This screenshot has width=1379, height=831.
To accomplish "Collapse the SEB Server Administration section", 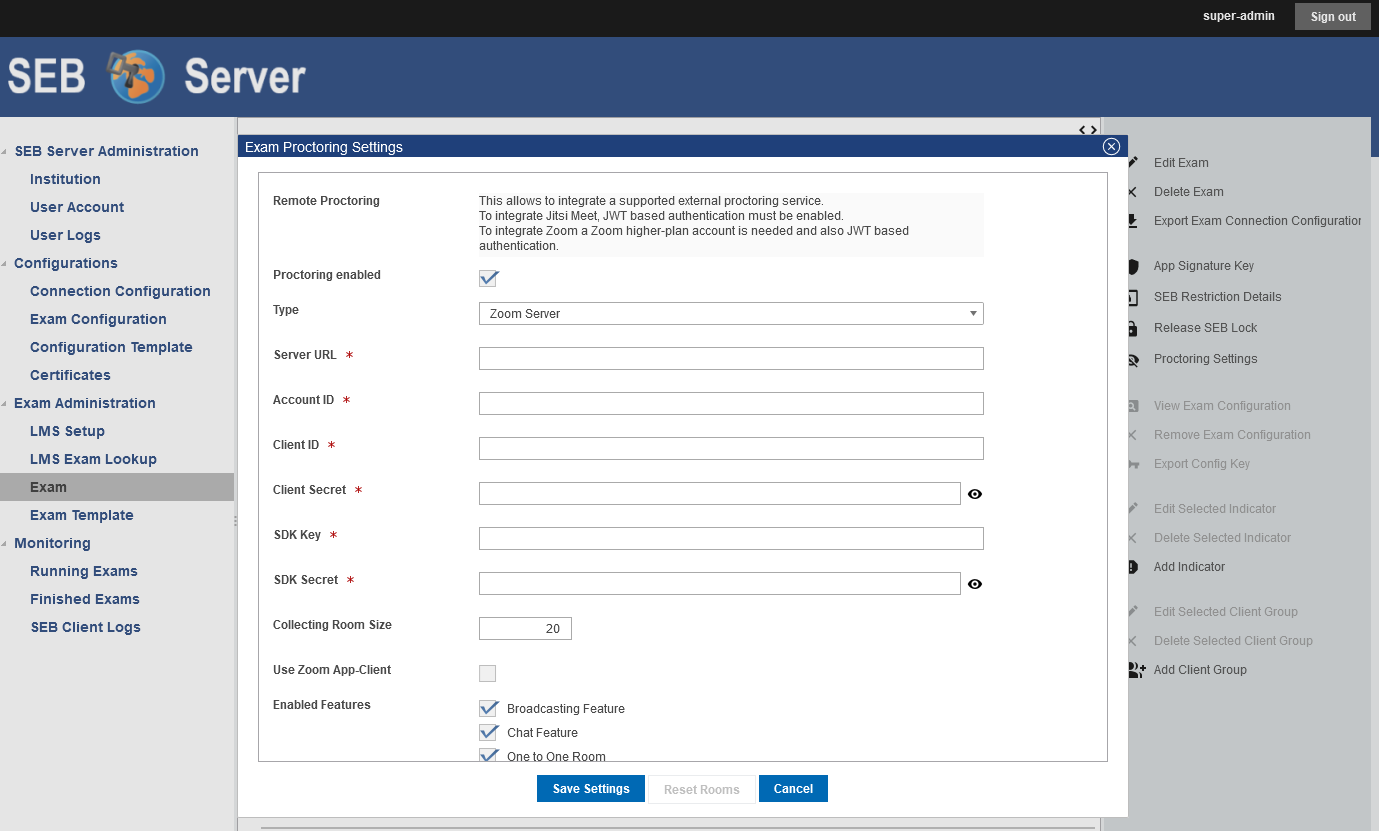I will click(x=6, y=152).
